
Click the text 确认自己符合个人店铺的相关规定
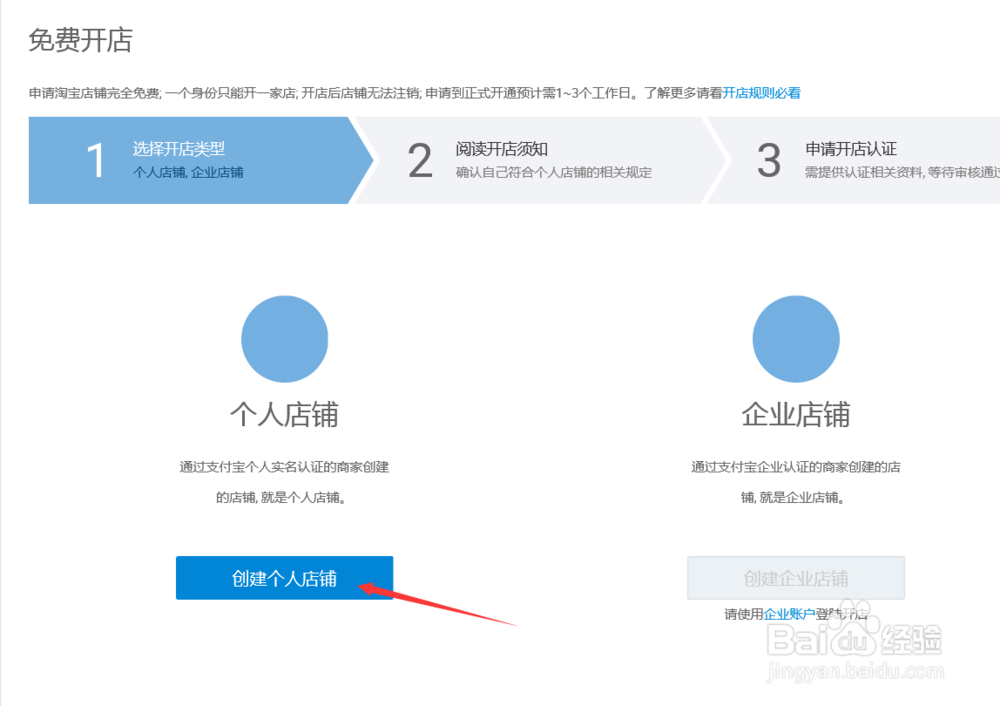coord(554,172)
